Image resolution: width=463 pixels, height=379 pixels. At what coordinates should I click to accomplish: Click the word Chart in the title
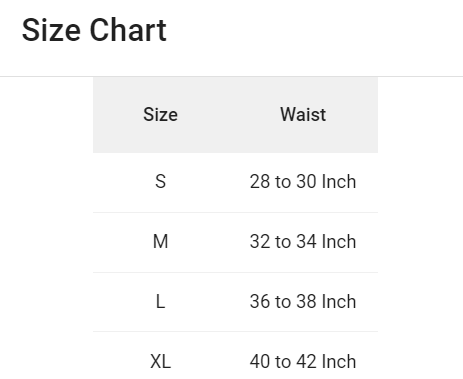[x=128, y=30]
